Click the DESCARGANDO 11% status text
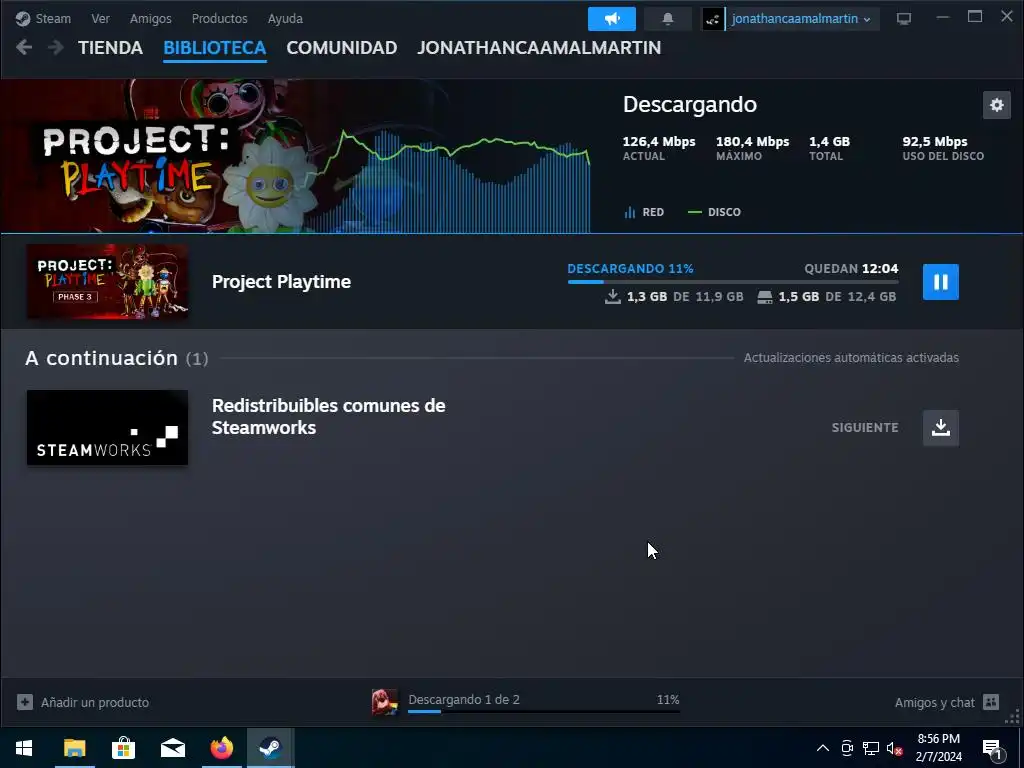1024x768 pixels. coord(630,268)
